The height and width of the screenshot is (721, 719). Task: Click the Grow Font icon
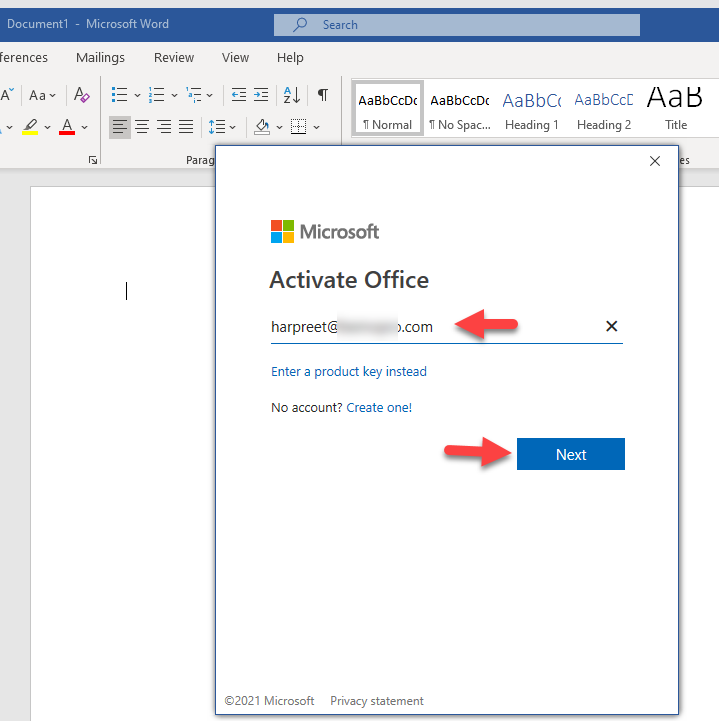(7, 95)
